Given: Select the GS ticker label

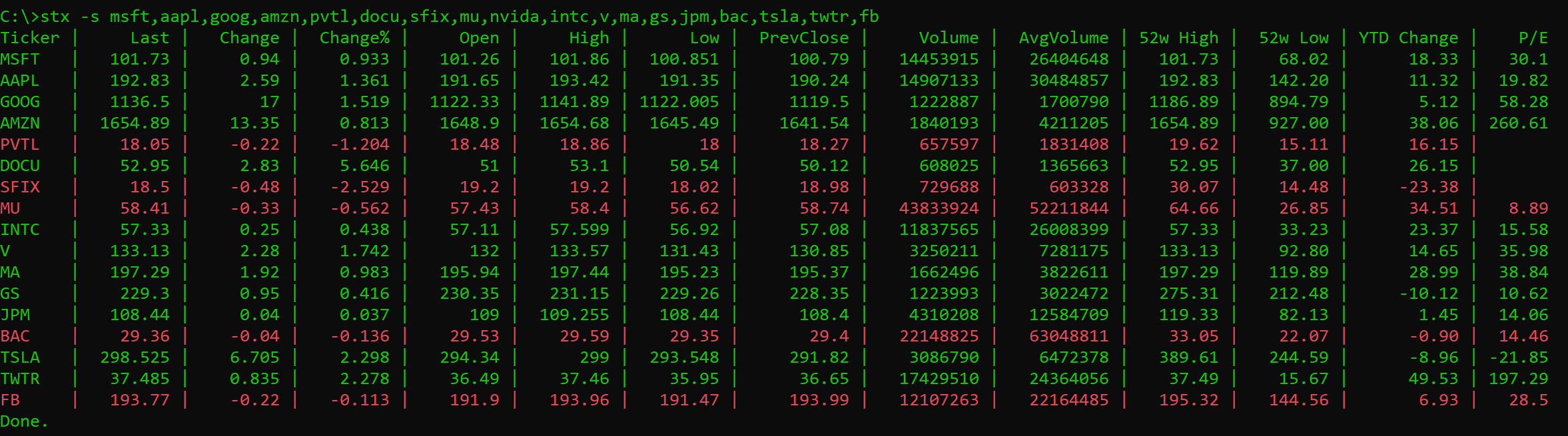Looking at the screenshot, I should (x=10, y=294).
